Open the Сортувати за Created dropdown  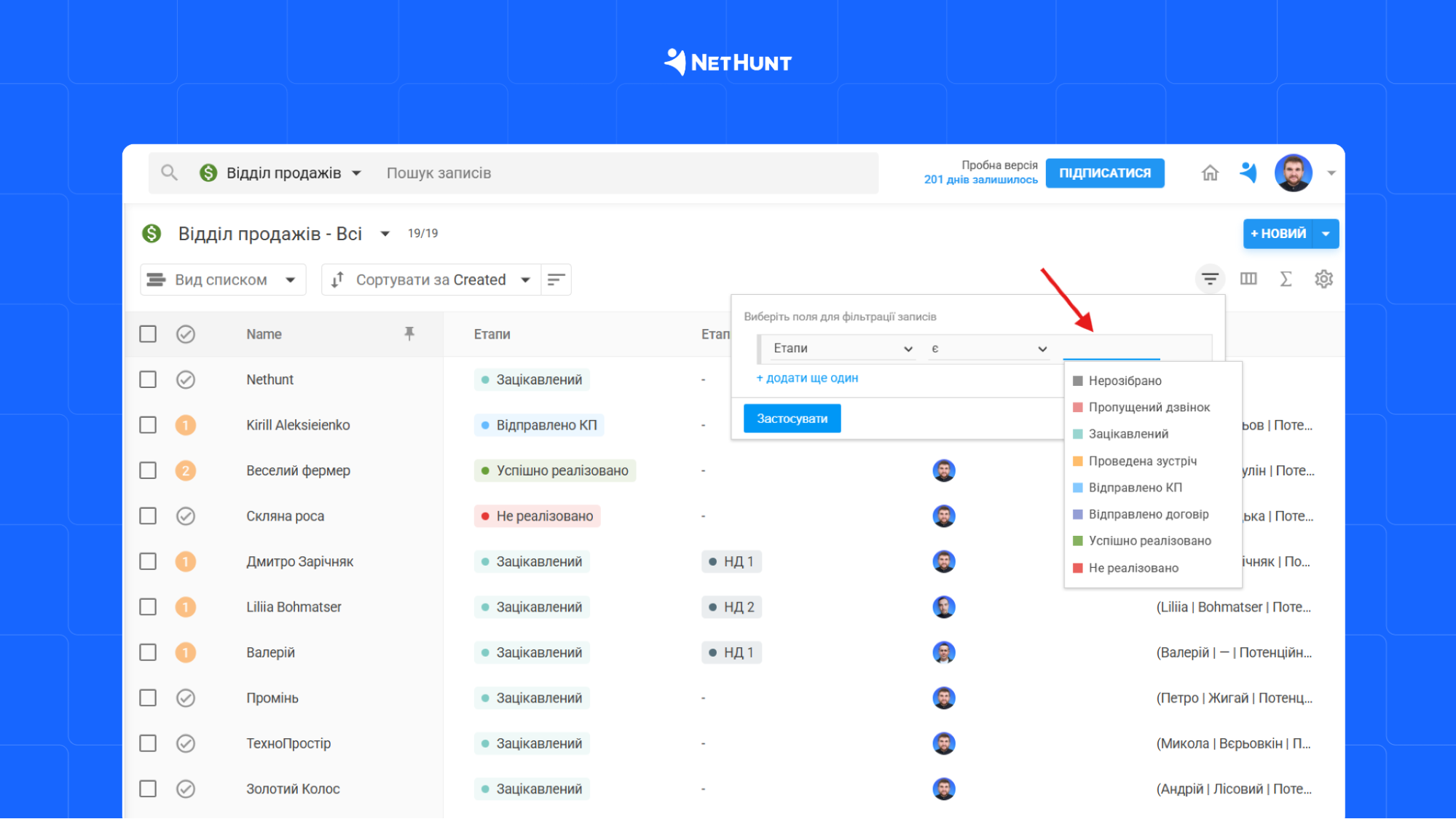pos(431,280)
